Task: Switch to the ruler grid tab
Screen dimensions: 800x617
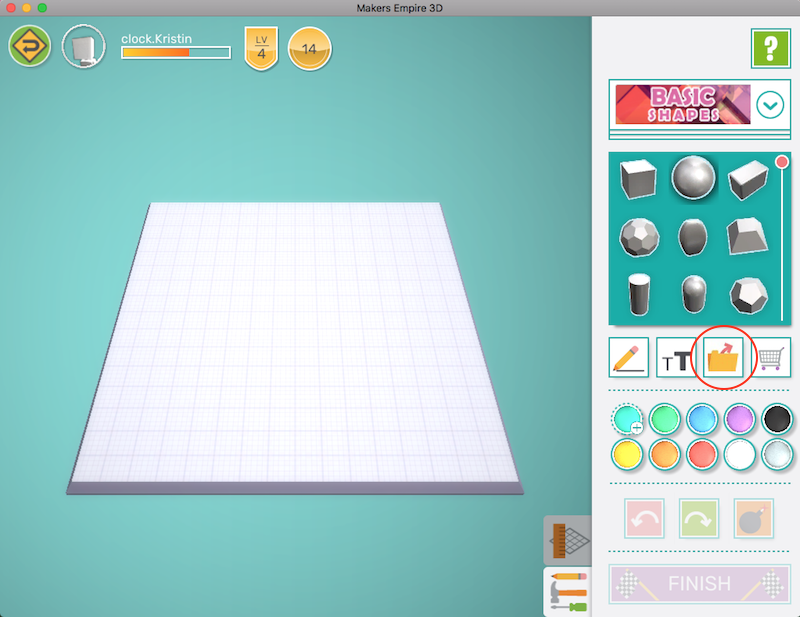Action: coord(568,540)
